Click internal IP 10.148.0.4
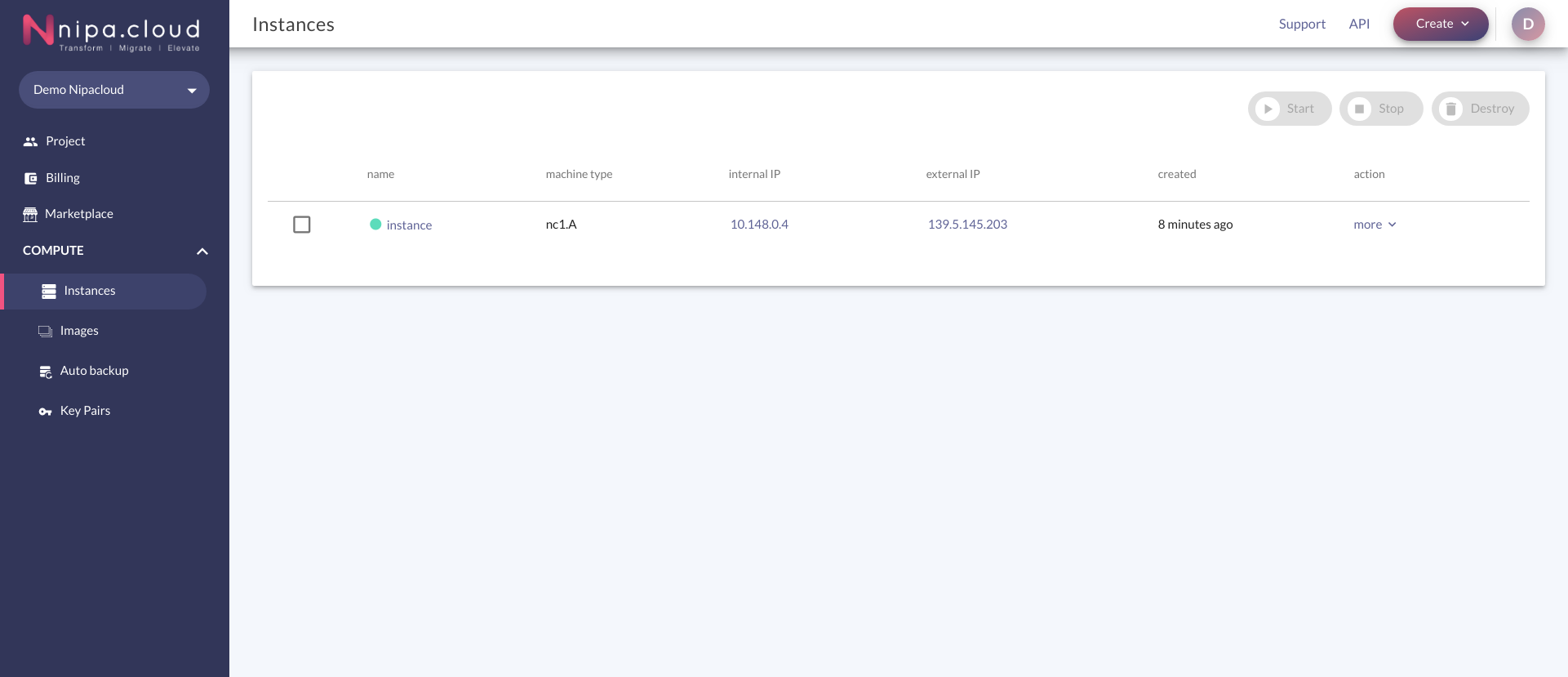The height and width of the screenshot is (677, 1568). (x=759, y=225)
